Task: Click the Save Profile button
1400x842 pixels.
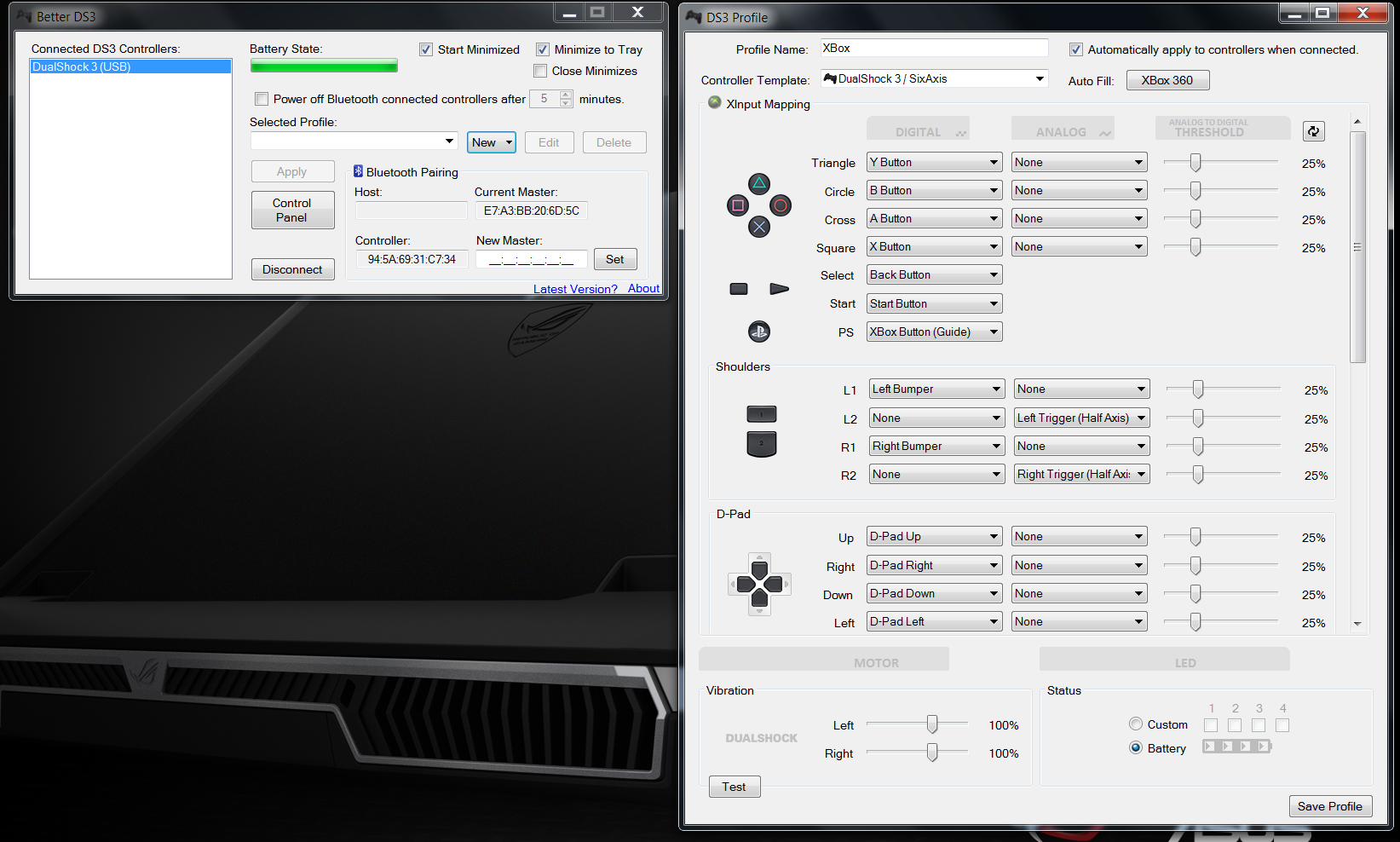Action: point(1329,806)
